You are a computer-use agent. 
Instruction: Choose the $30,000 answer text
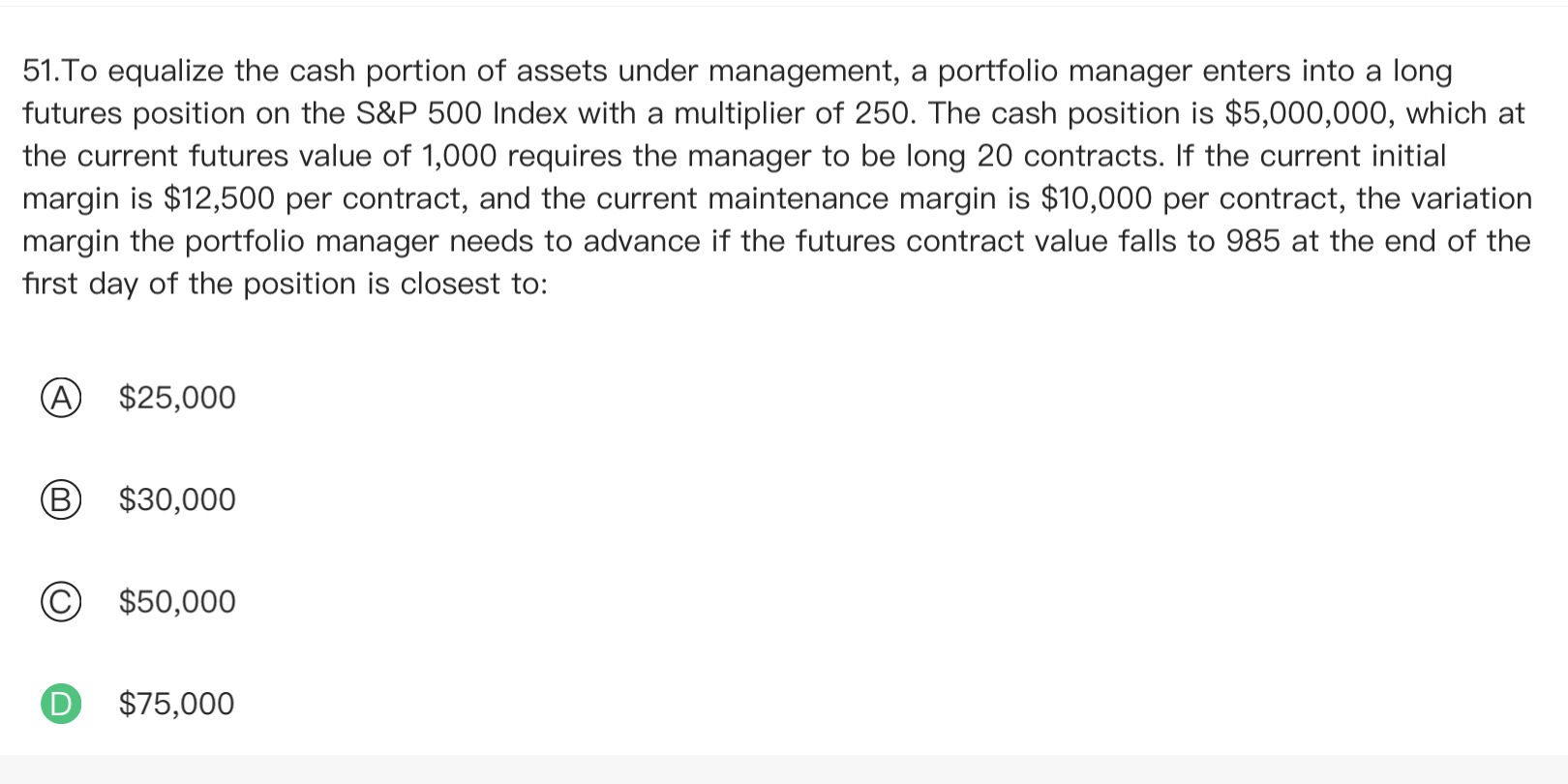tap(177, 499)
